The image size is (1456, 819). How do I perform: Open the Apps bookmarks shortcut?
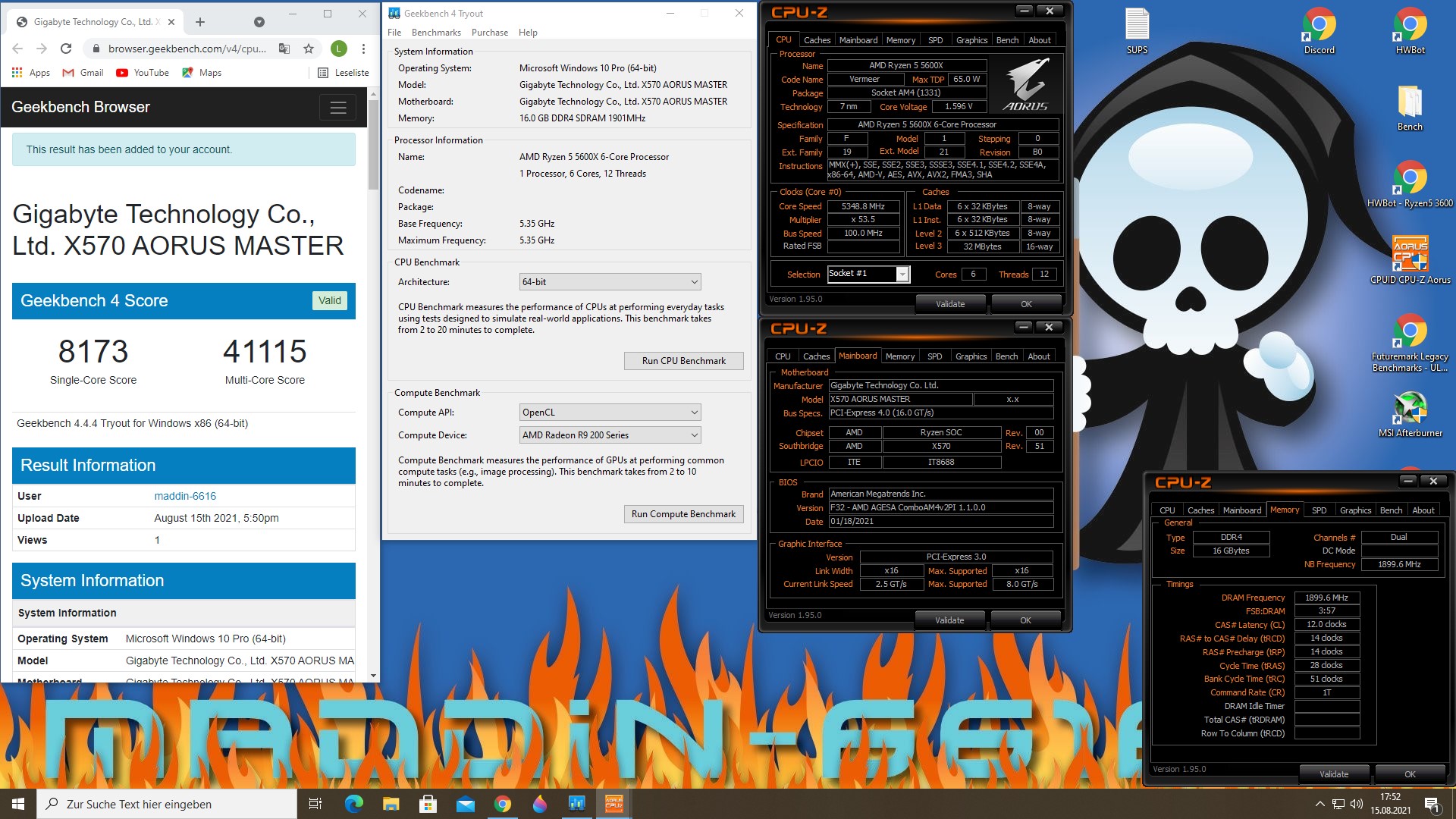pos(31,73)
